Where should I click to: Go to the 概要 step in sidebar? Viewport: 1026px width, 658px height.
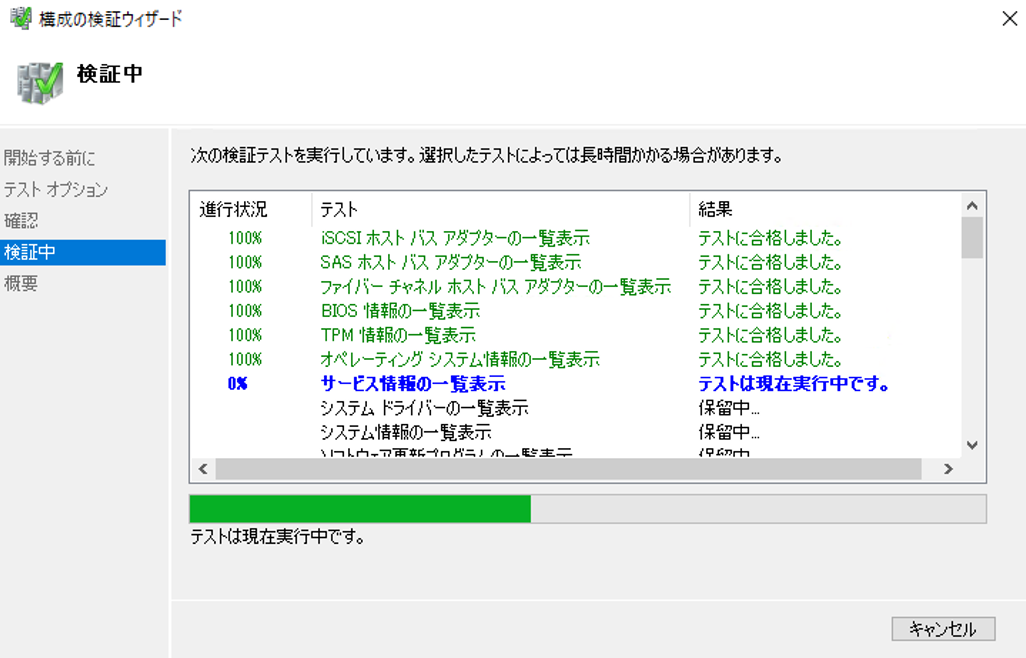(22, 284)
